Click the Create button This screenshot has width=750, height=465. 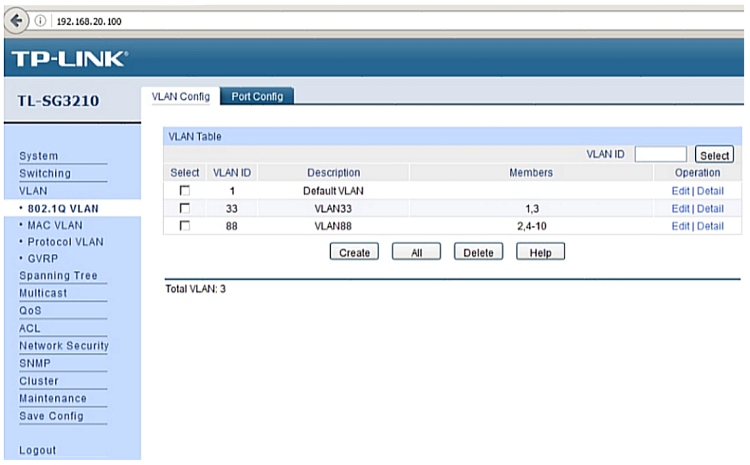coord(354,252)
